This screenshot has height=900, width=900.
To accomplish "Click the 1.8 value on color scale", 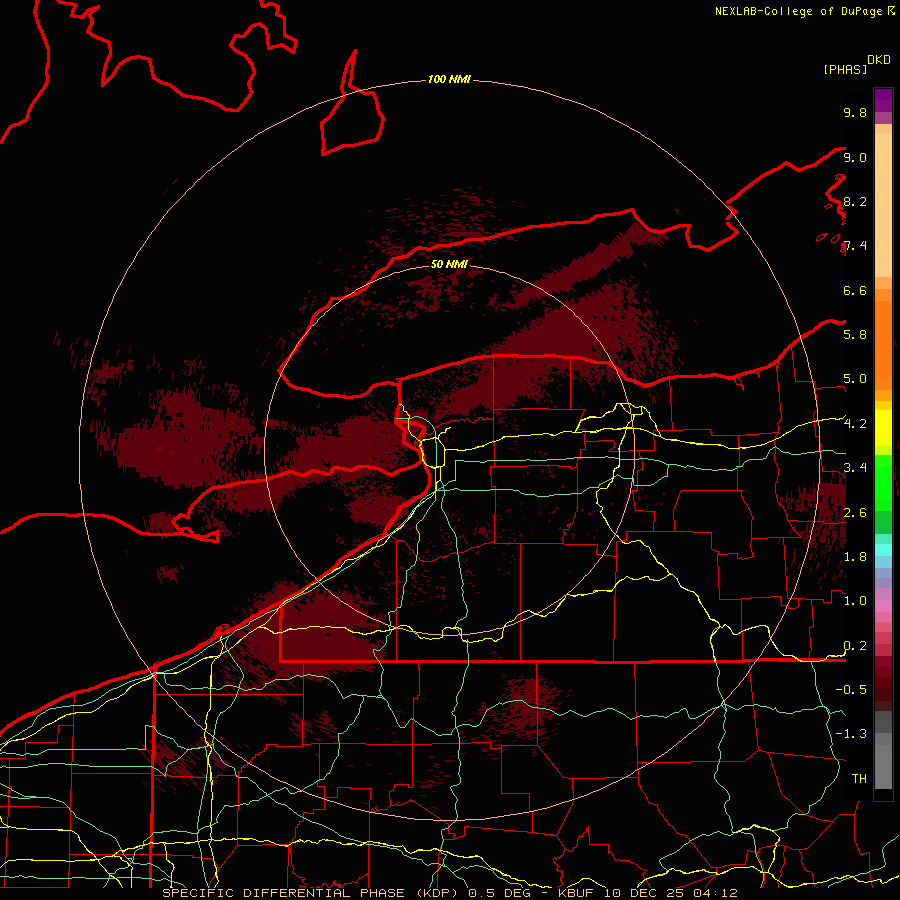I will coord(855,557).
